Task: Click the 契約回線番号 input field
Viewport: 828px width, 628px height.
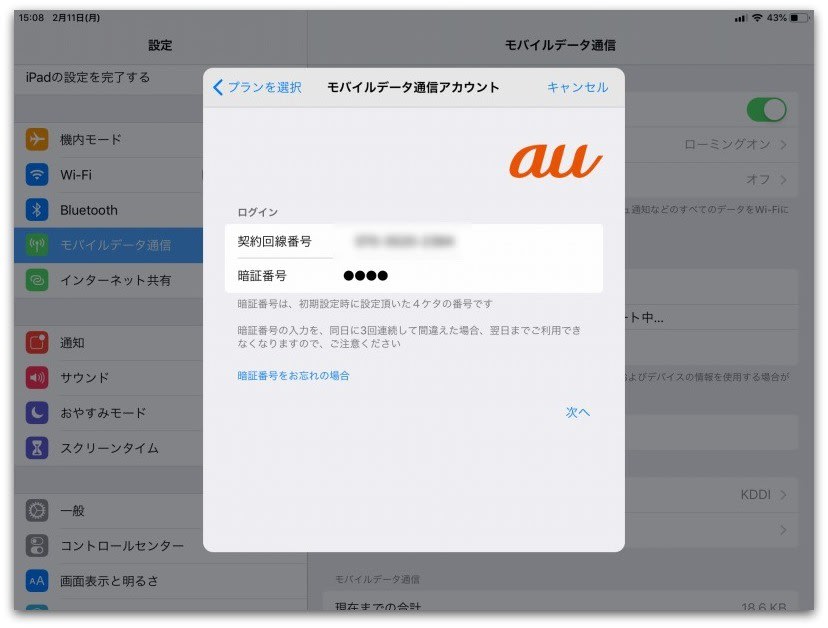Action: (414, 241)
